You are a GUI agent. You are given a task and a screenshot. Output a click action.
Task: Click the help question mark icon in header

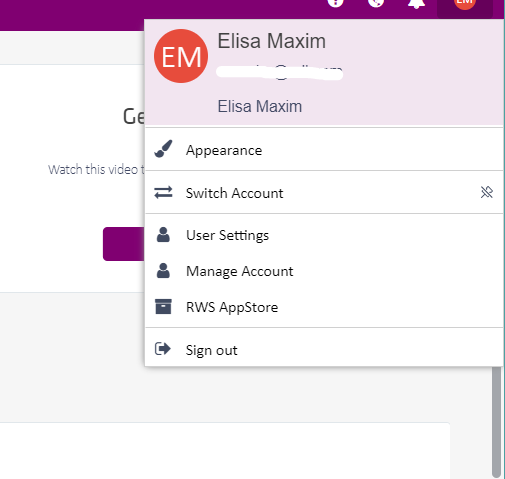coord(335,3)
